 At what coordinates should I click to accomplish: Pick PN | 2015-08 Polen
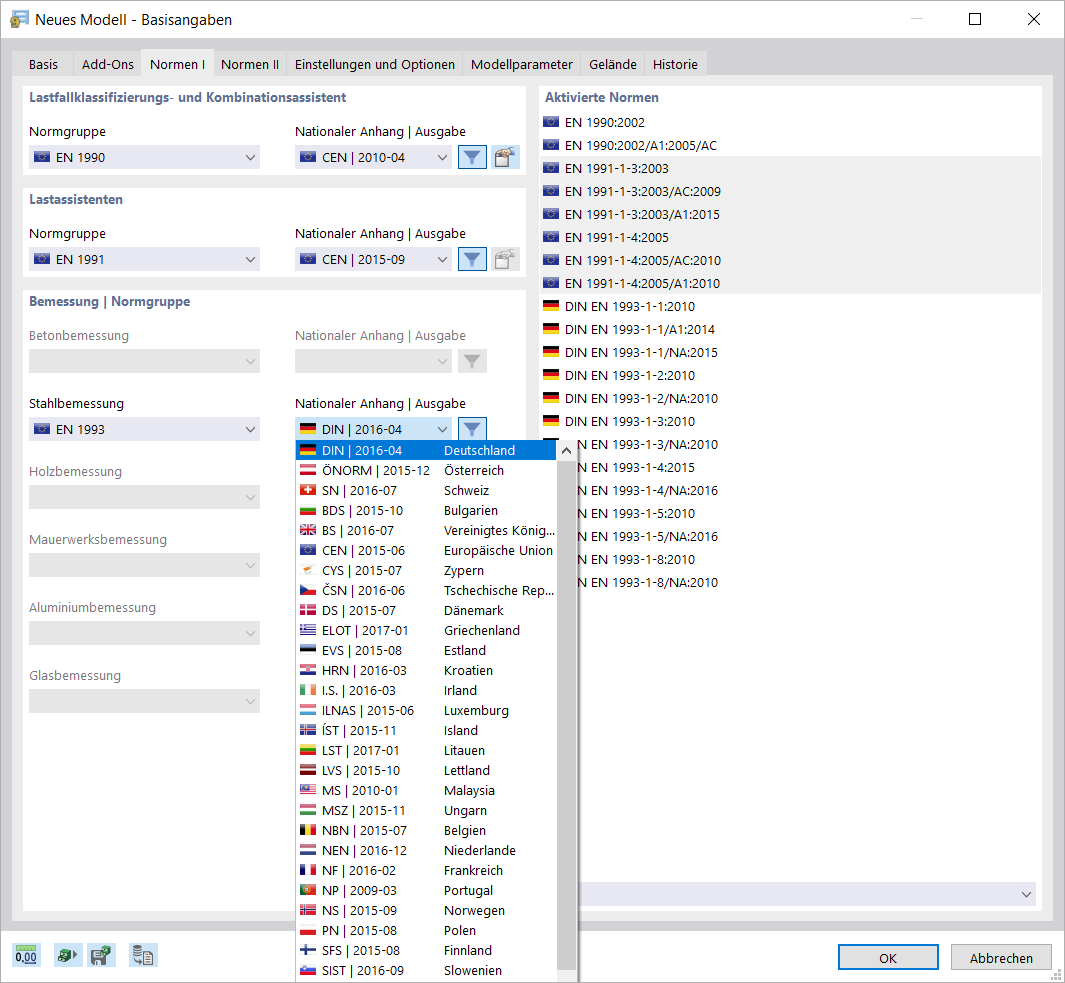(426, 931)
